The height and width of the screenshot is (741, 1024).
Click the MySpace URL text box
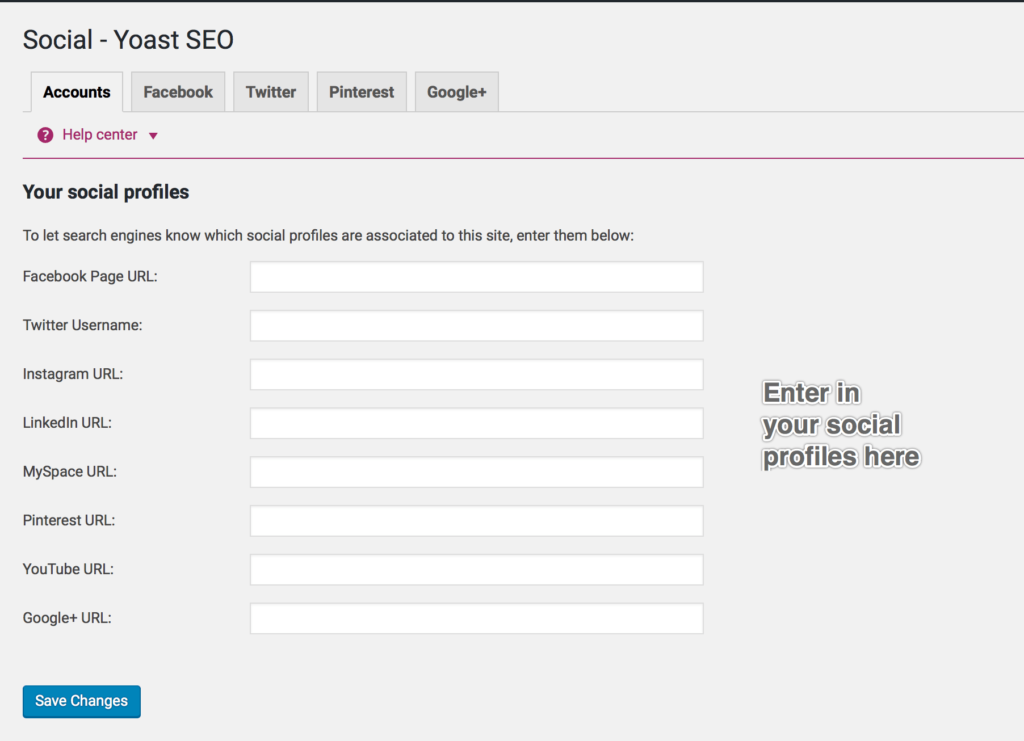point(477,472)
